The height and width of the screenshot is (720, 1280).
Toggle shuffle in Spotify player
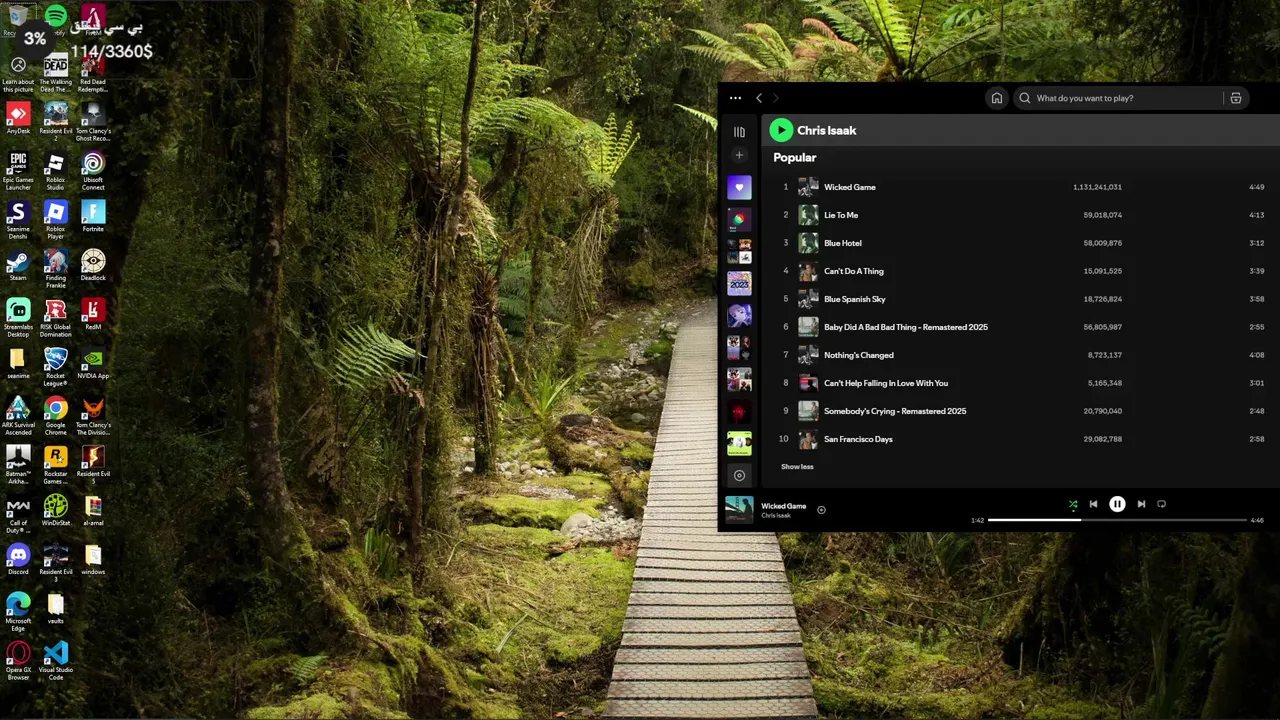1073,505
